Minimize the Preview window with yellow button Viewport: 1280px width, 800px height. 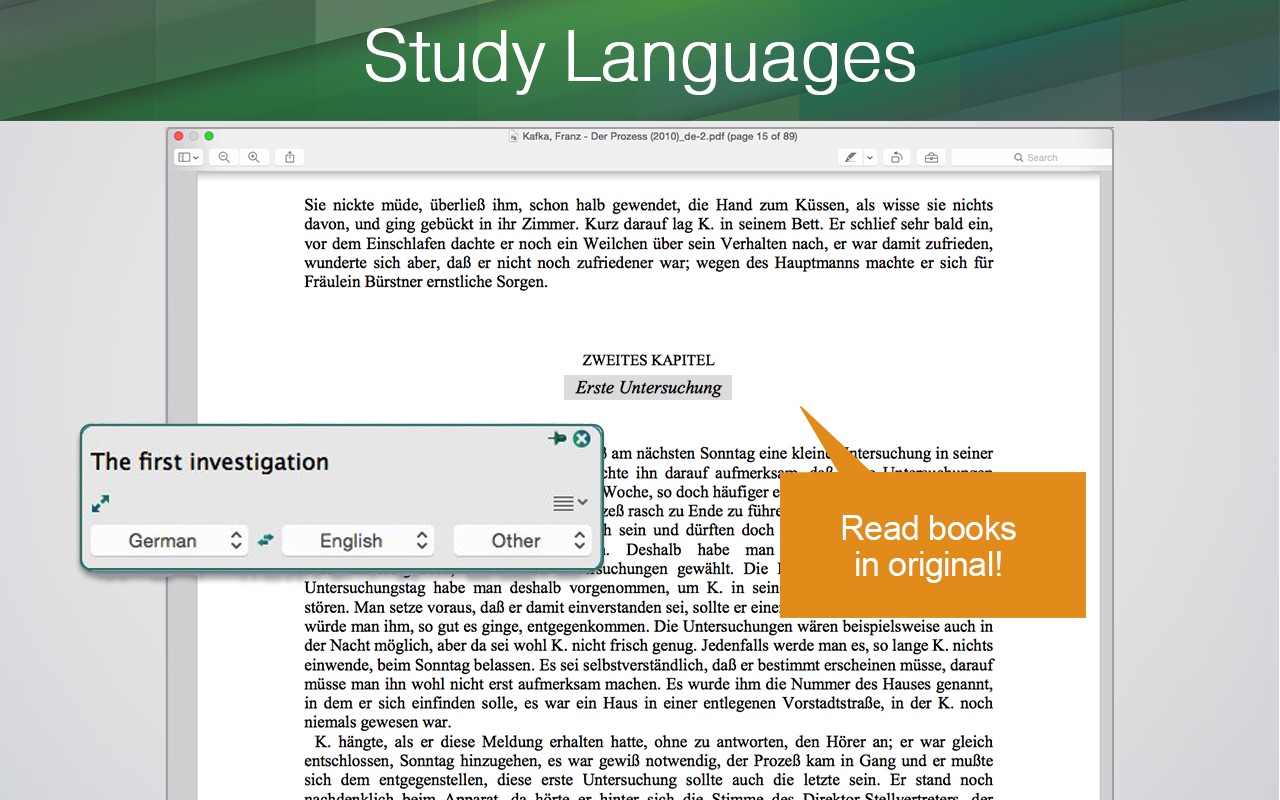tap(194, 136)
